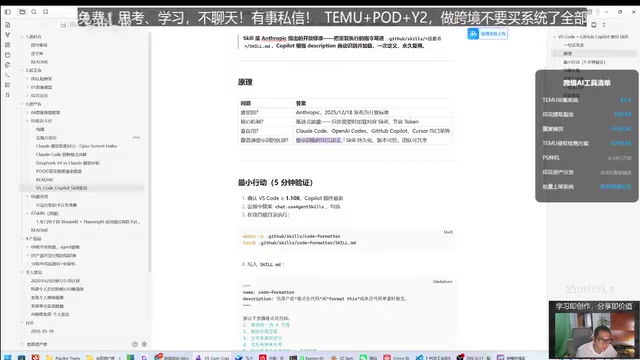Open the Windows Start button
The width and height of the screenshot is (640, 360).
pyautogui.click(x=7, y=357)
